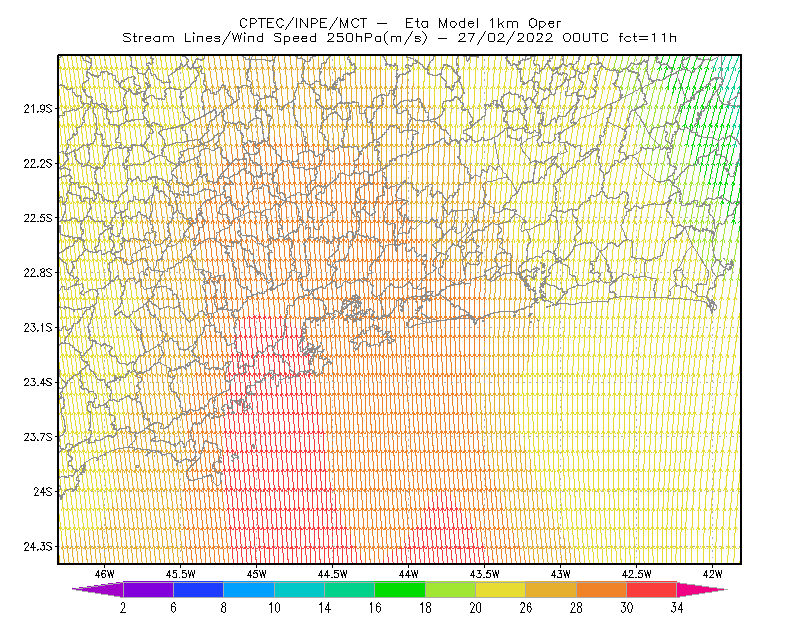Click the red 30-34 m/s color swatch

(652, 589)
